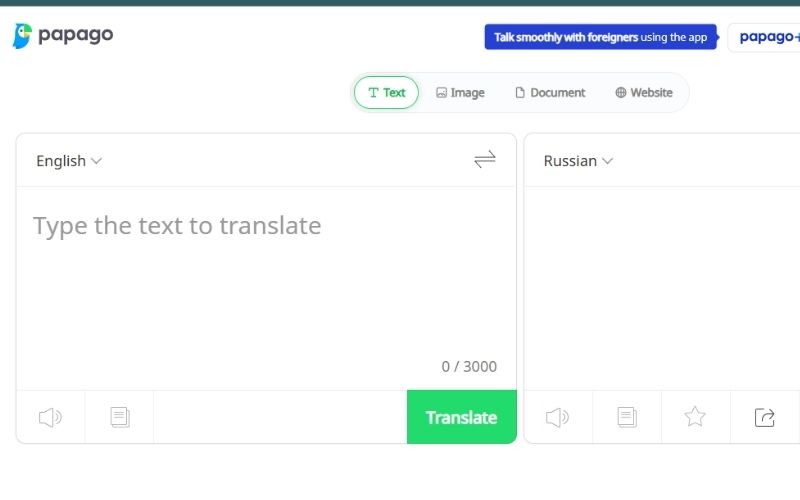The height and width of the screenshot is (500, 800).
Task: Copy the source text
Action: [x=120, y=417]
